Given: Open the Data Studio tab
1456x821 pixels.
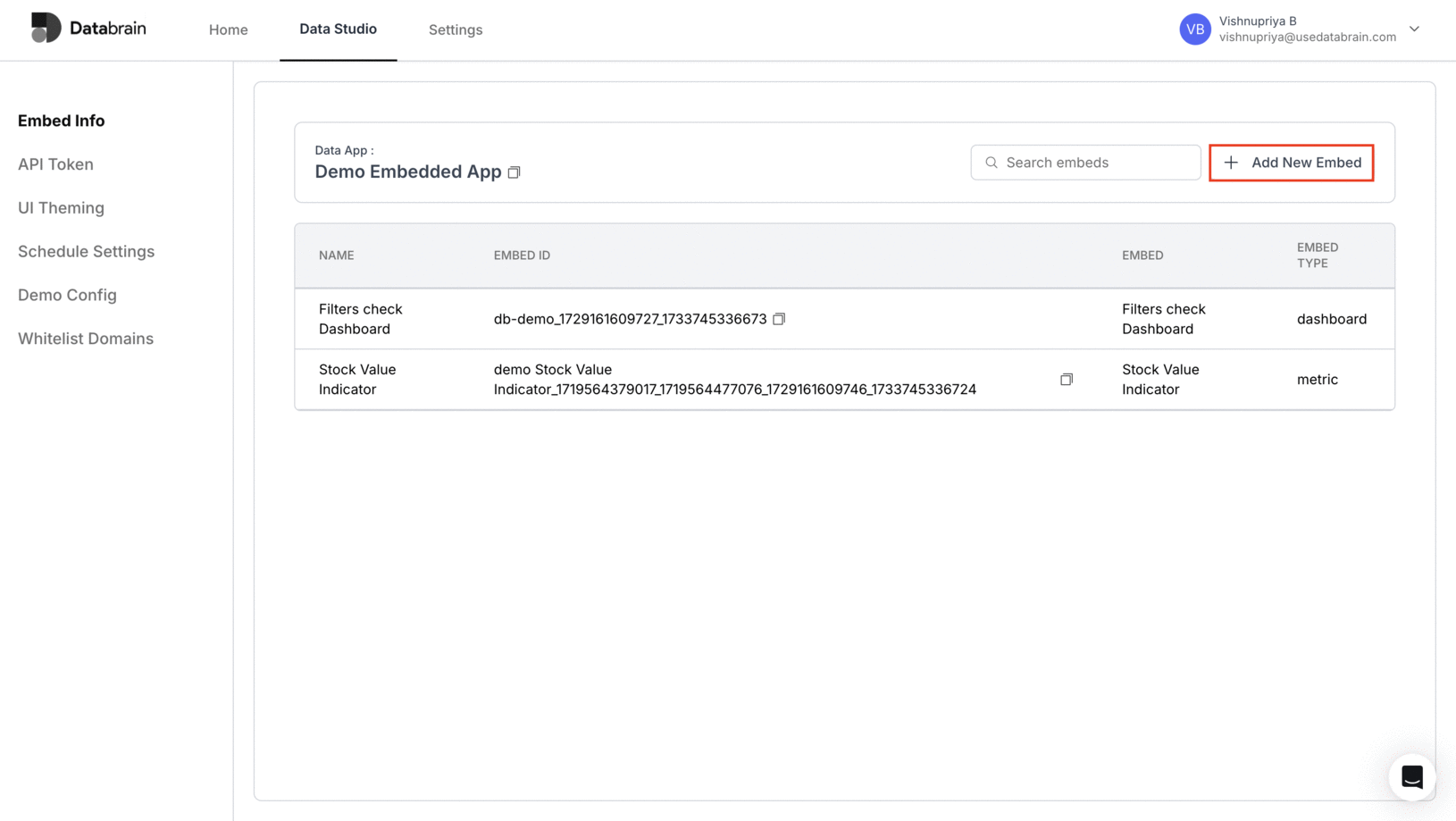Looking at the screenshot, I should coord(338,29).
